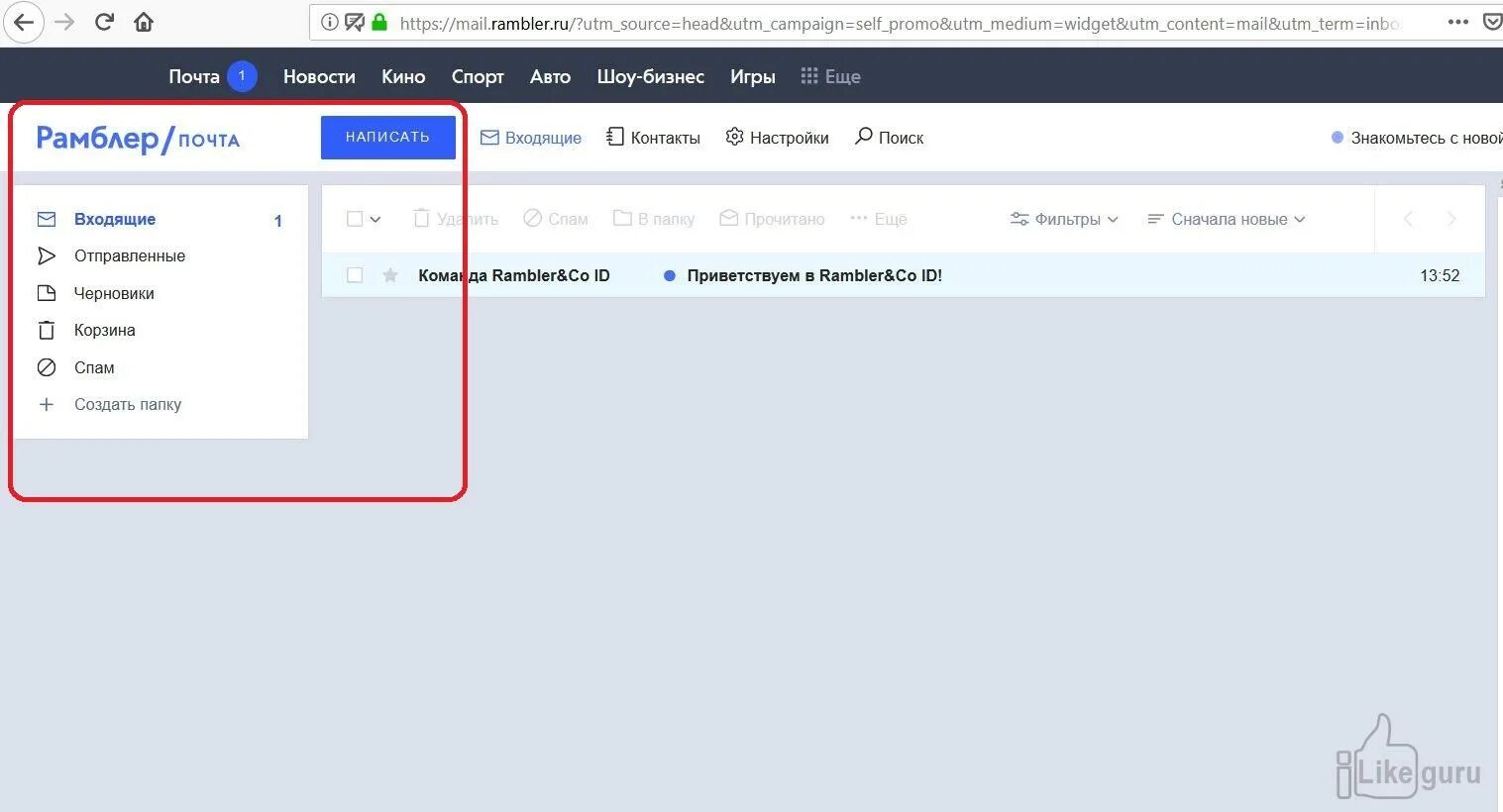Click the Черновики document icon
This screenshot has width=1503, height=812.
[x=47, y=293]
